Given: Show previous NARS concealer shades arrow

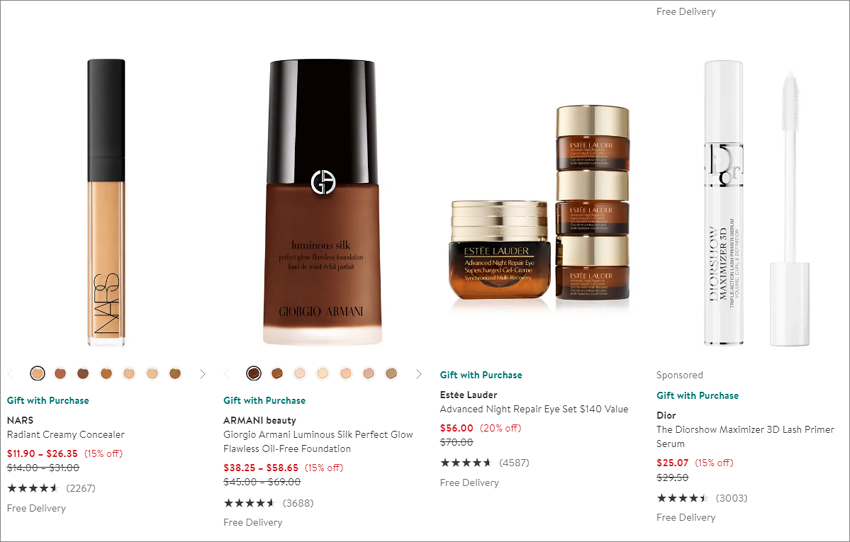Looking at the screenshot, I should [10, 374].
